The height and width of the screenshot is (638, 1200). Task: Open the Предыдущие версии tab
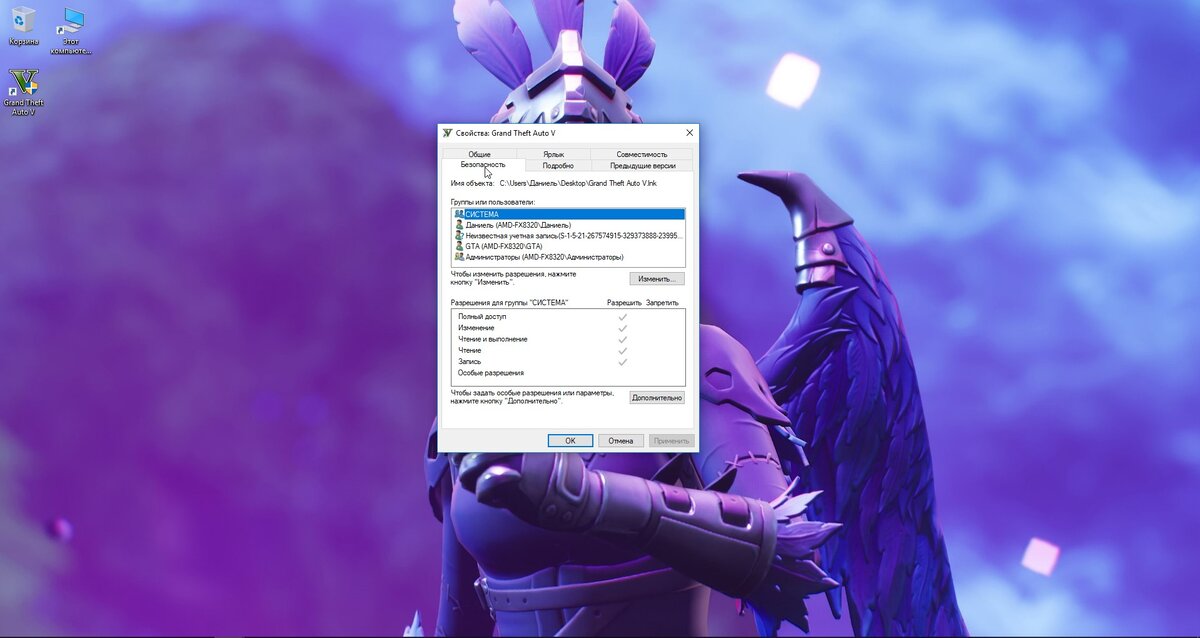tap(643, 166)
